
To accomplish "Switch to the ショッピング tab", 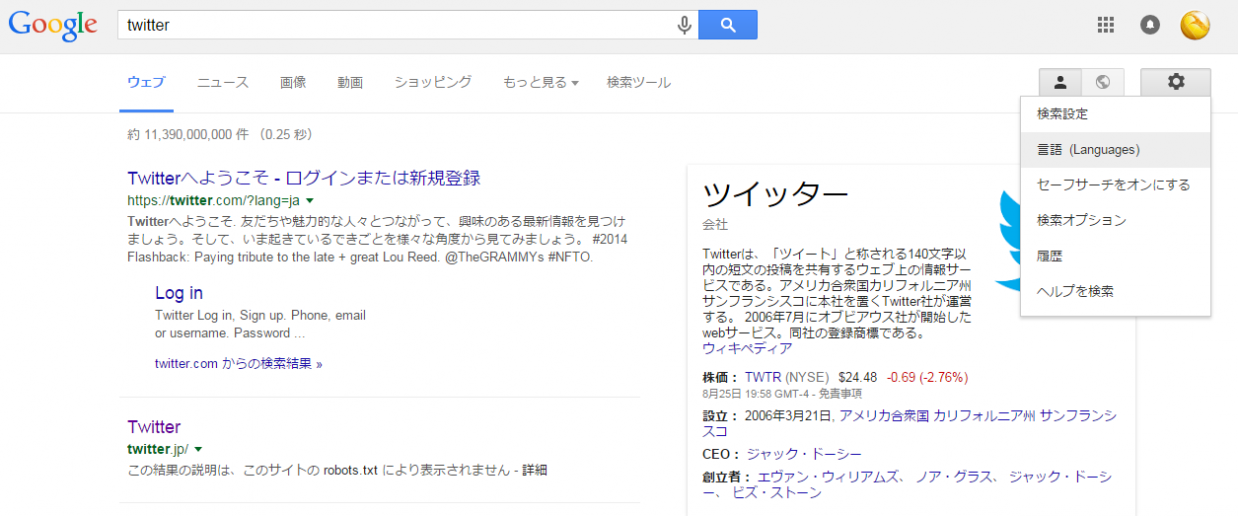I will point(433,82).
